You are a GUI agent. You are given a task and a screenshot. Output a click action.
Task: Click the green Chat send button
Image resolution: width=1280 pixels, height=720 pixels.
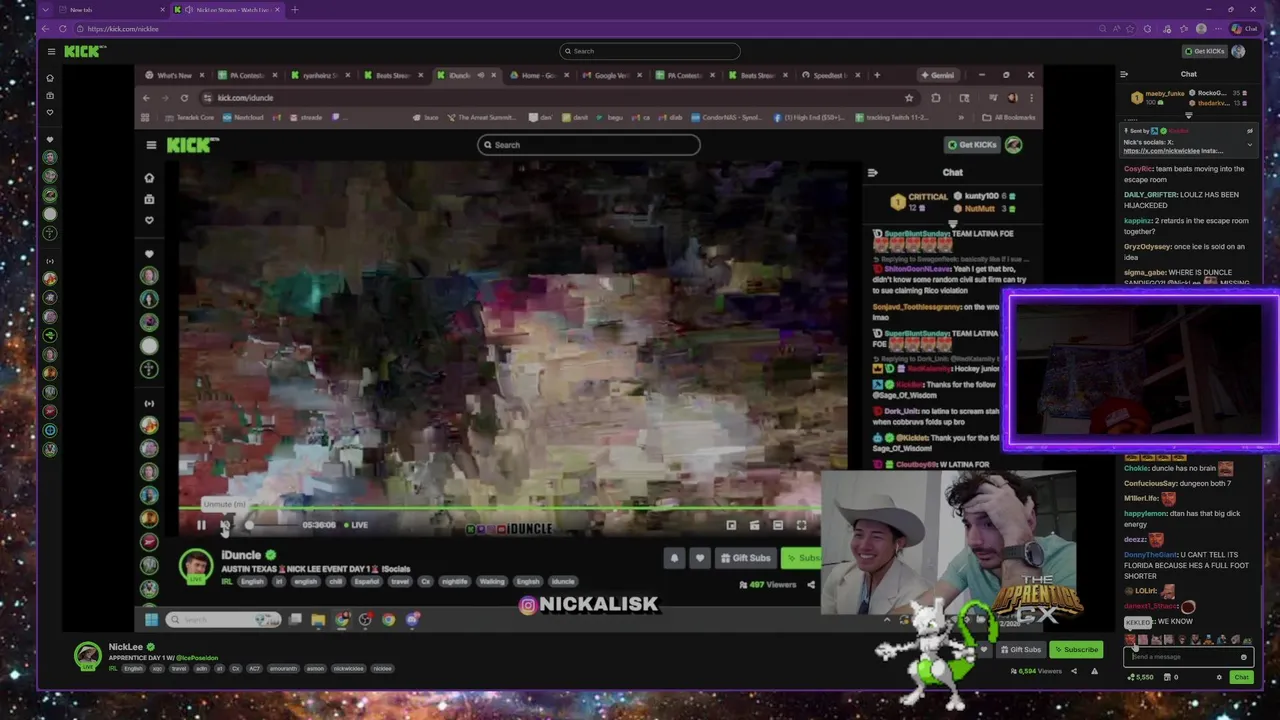tap(1241, 677)
